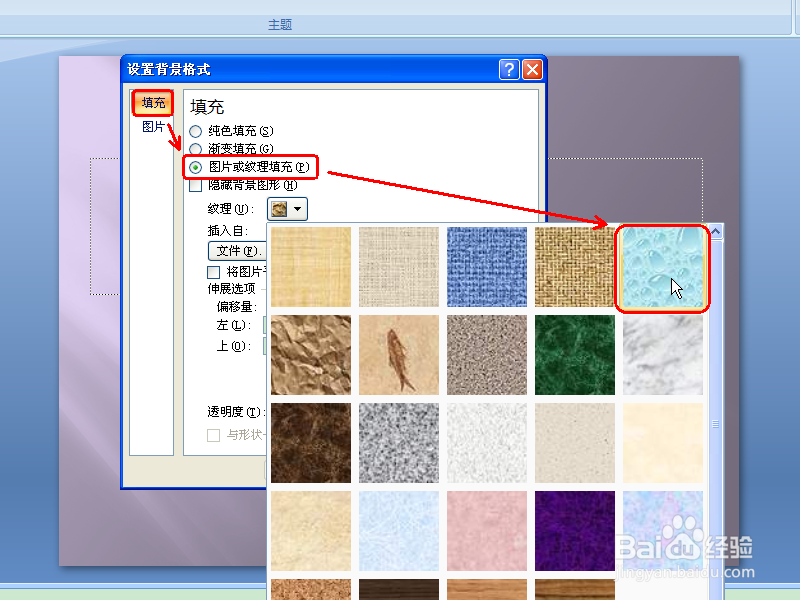The image size is (800, 600).
Task: Choose the green marble texture
Action: [x=574, y=355]
